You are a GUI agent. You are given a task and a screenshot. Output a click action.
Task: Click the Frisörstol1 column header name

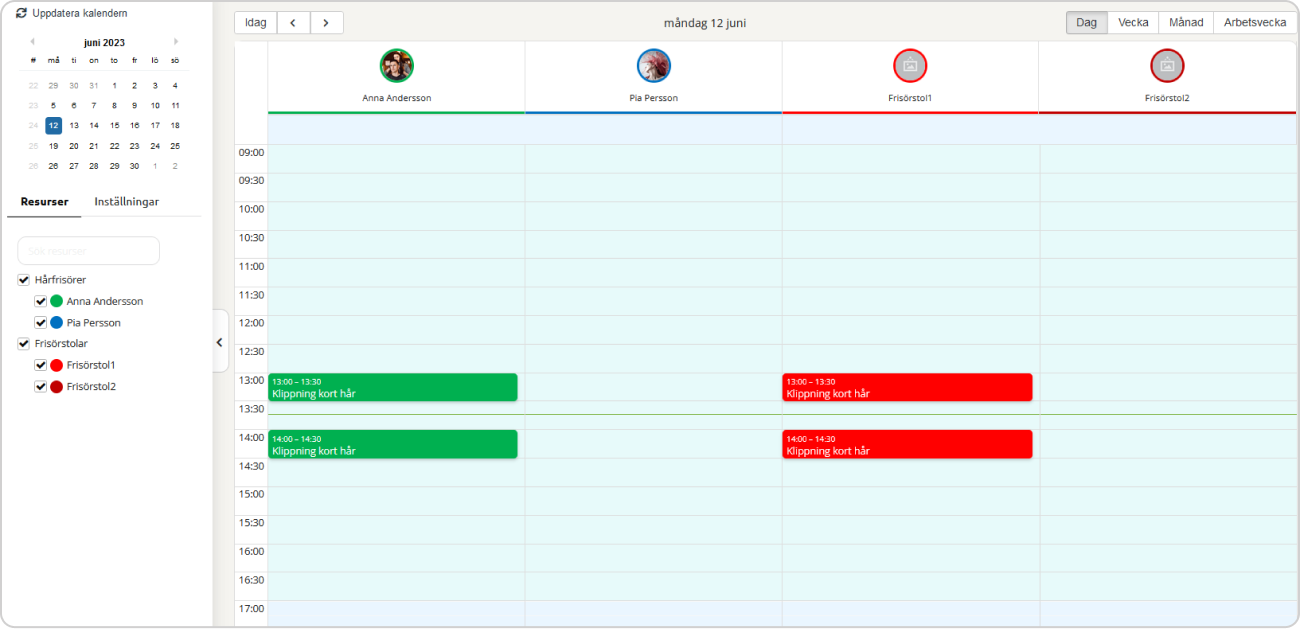910,98
